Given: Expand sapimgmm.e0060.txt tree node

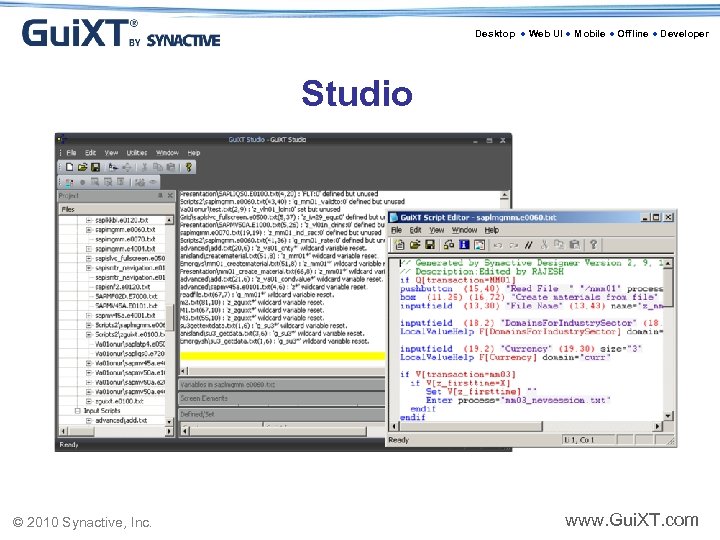Looking at the screenshot, I should (x=89, y=230).
